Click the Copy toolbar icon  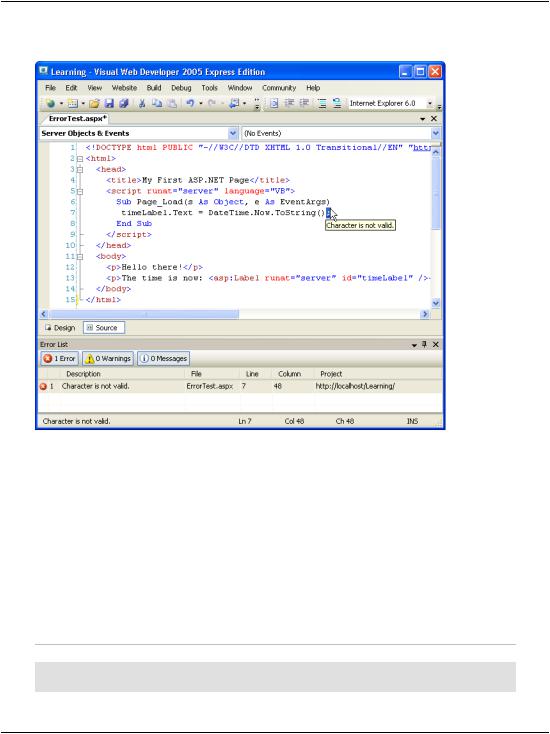[x=157, y=103]
